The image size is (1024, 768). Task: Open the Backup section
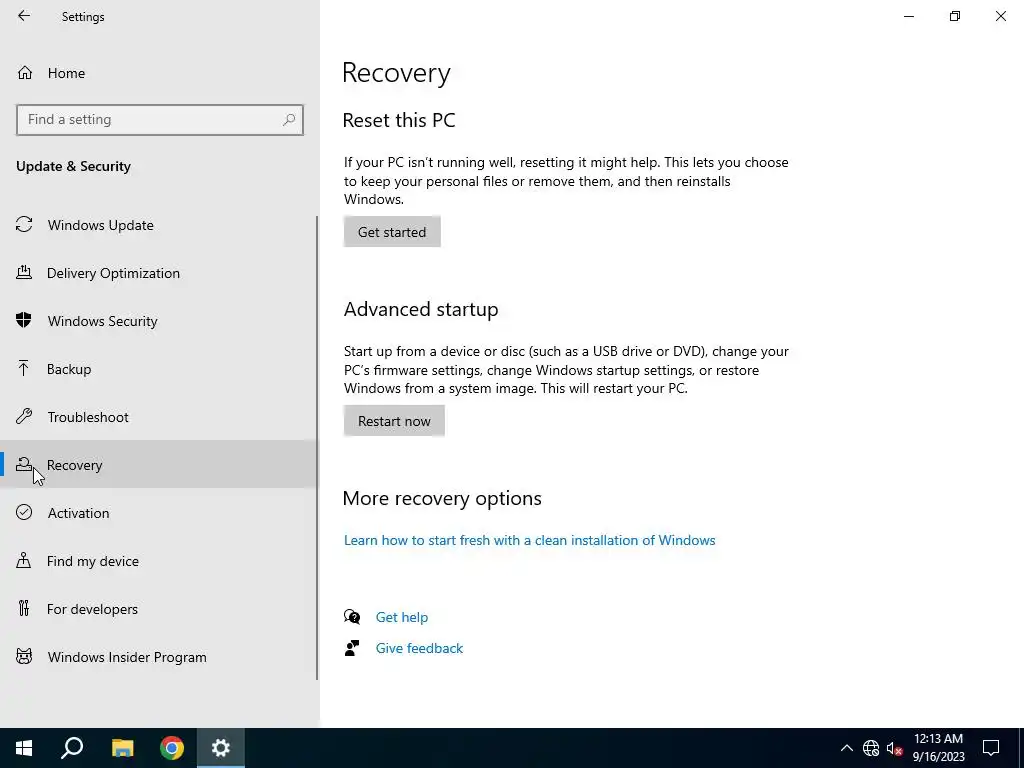point(69,369)
